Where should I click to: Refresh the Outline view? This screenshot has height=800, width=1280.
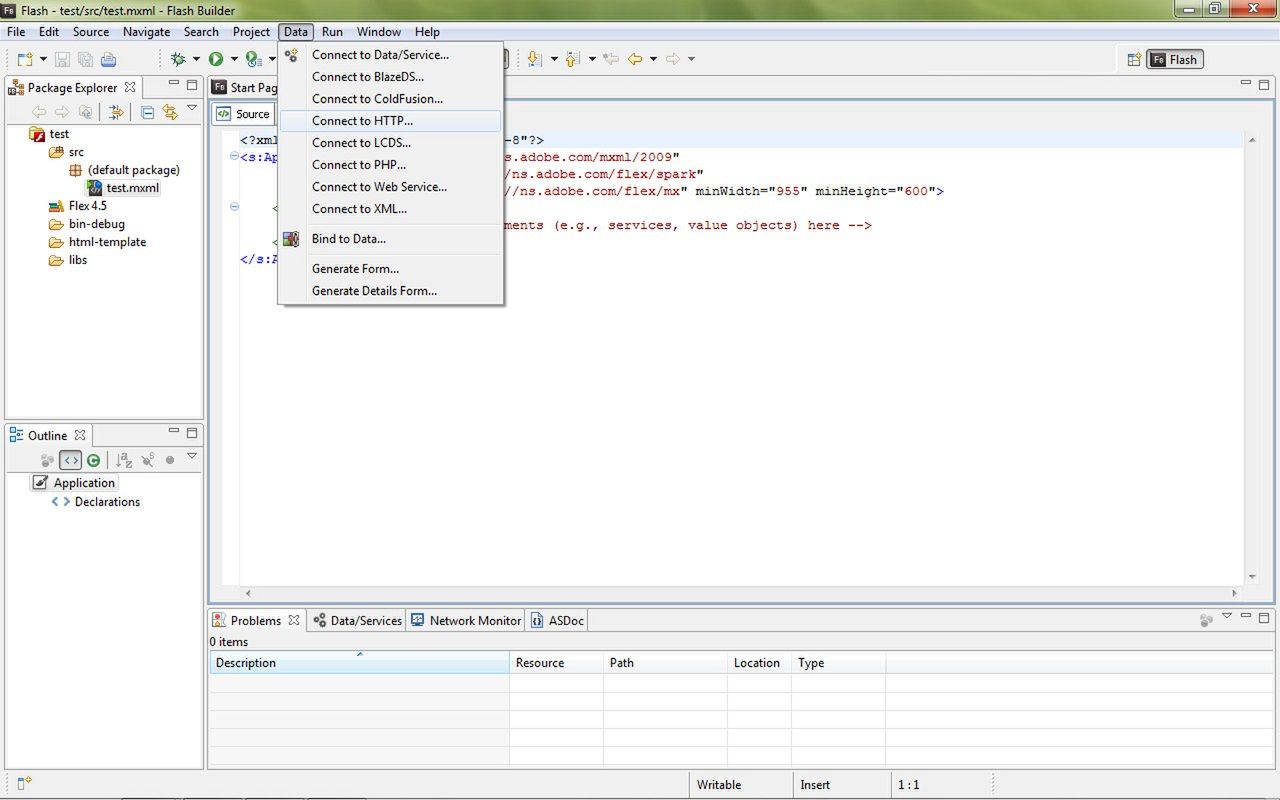coord(93,460)
